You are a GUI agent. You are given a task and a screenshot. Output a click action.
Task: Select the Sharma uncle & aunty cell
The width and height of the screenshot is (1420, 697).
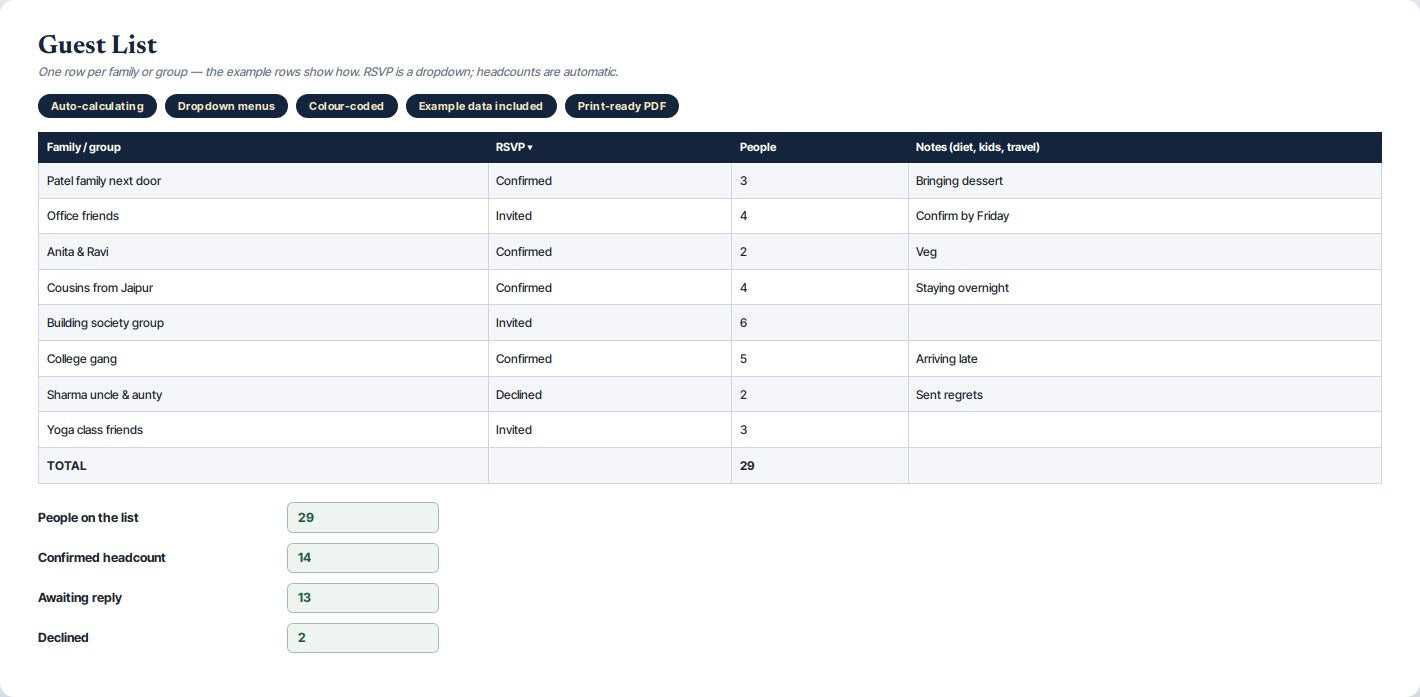point(263,395)
